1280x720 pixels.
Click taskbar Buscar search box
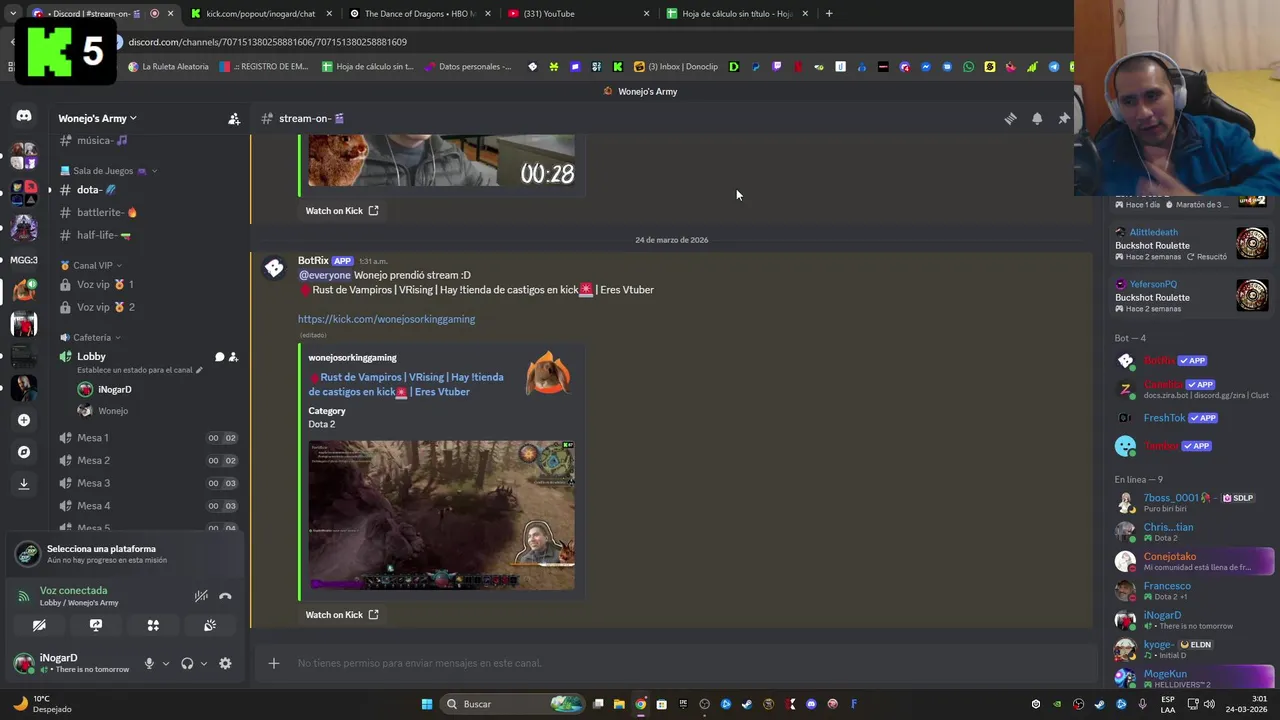coord(510,704)
